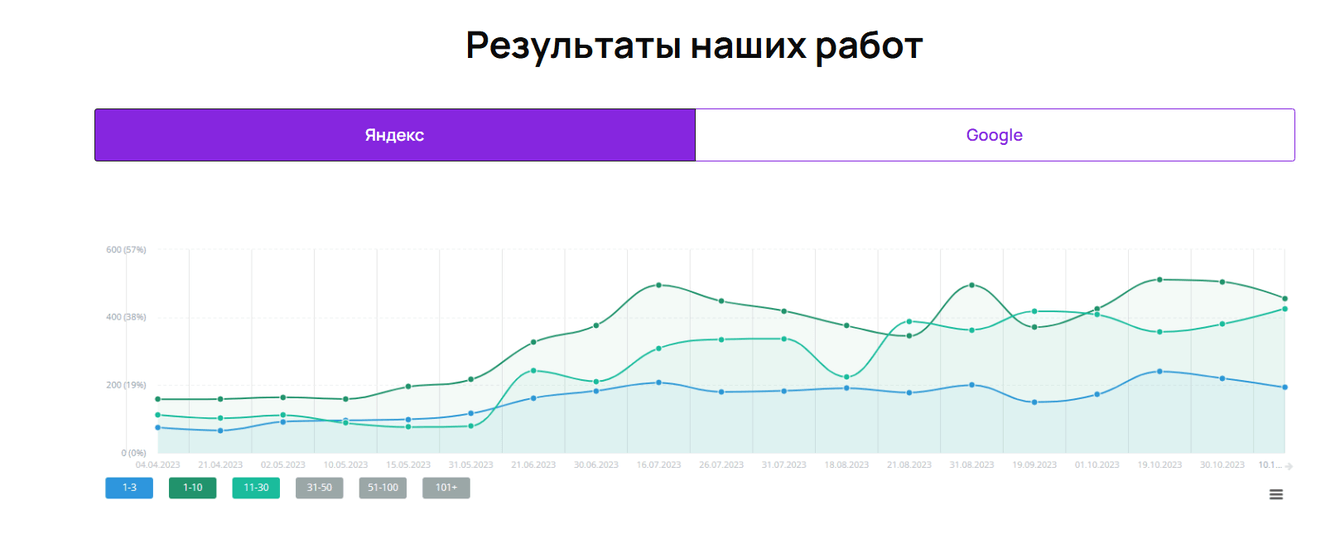Enable the 51-100 positions series
Screen dimensions: 1340x539
pyautogui.click(x=383, y=488)
